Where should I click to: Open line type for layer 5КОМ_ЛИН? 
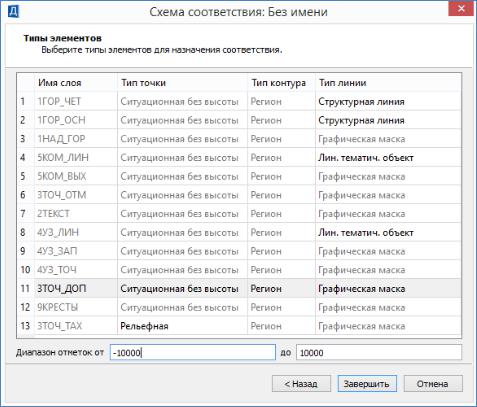pyautogui.click(x=388, y=157)
